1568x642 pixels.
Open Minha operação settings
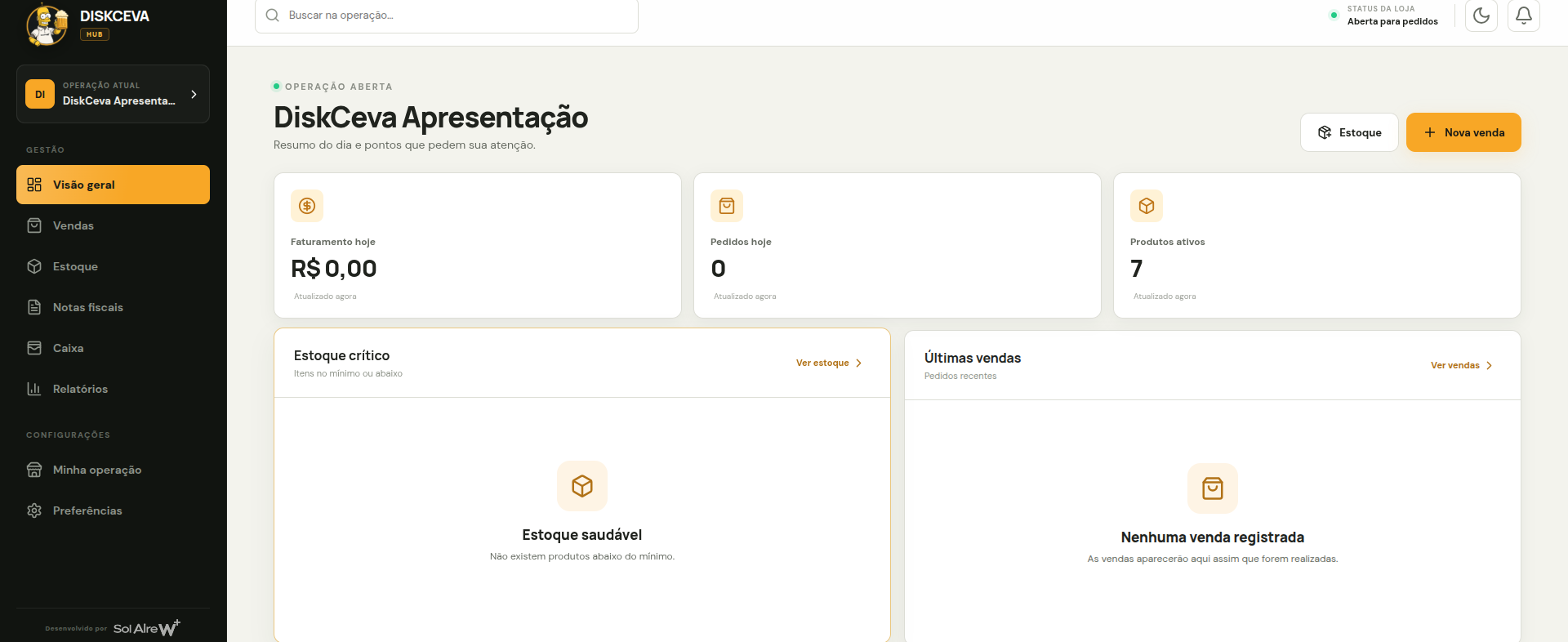[113, 470]
